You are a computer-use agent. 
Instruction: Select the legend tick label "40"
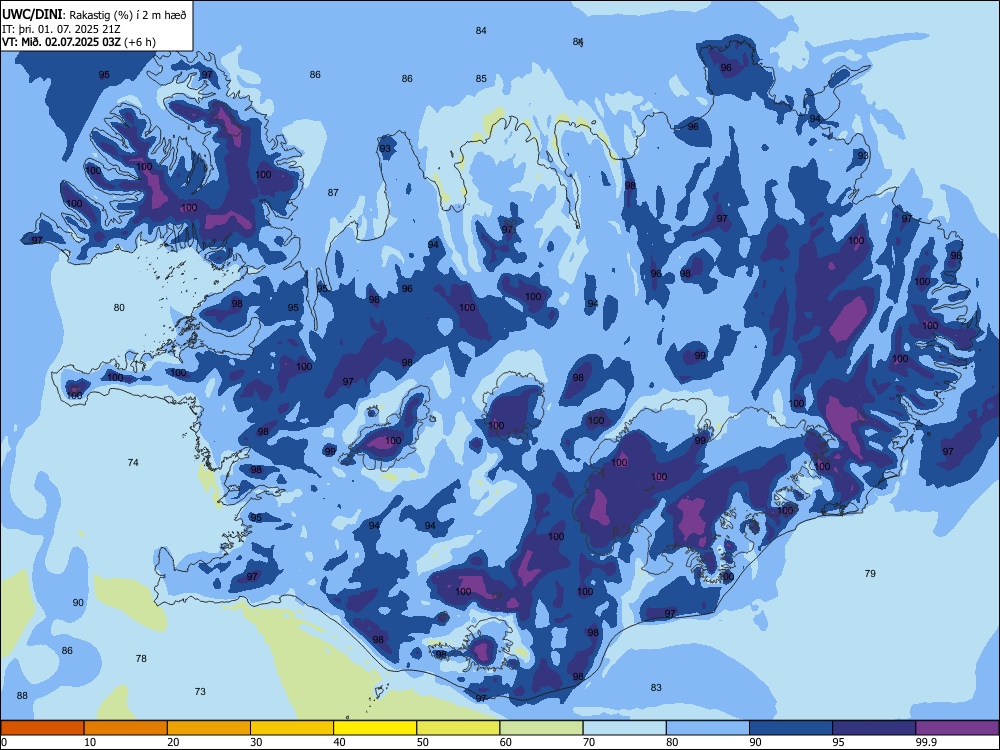pos(339,742)
